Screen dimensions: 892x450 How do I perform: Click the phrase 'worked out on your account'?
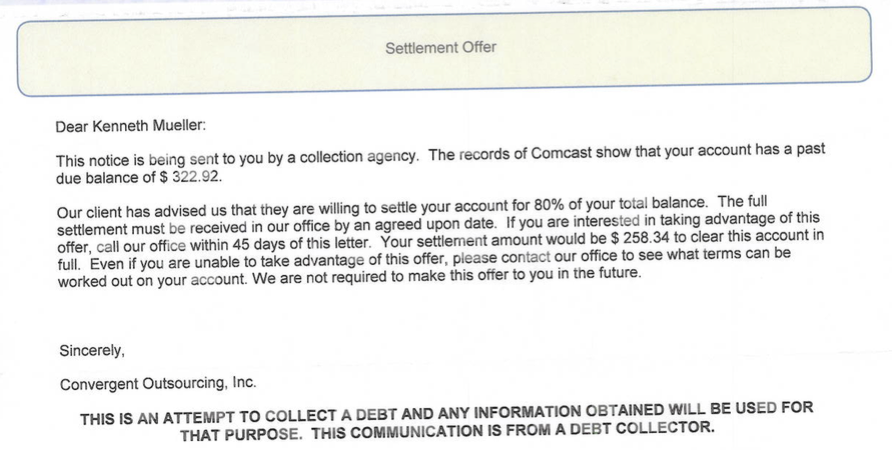click(x=152, y=281)
